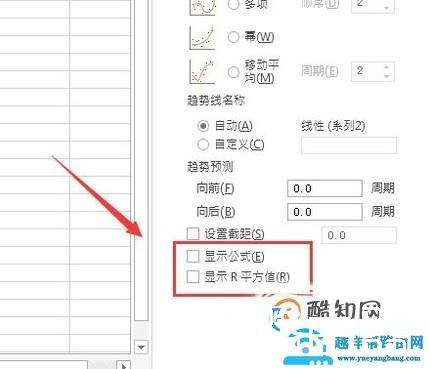
Task: Click the spreadsheet vertical scrollbar down arrow
Action: [x=141, y=347]
